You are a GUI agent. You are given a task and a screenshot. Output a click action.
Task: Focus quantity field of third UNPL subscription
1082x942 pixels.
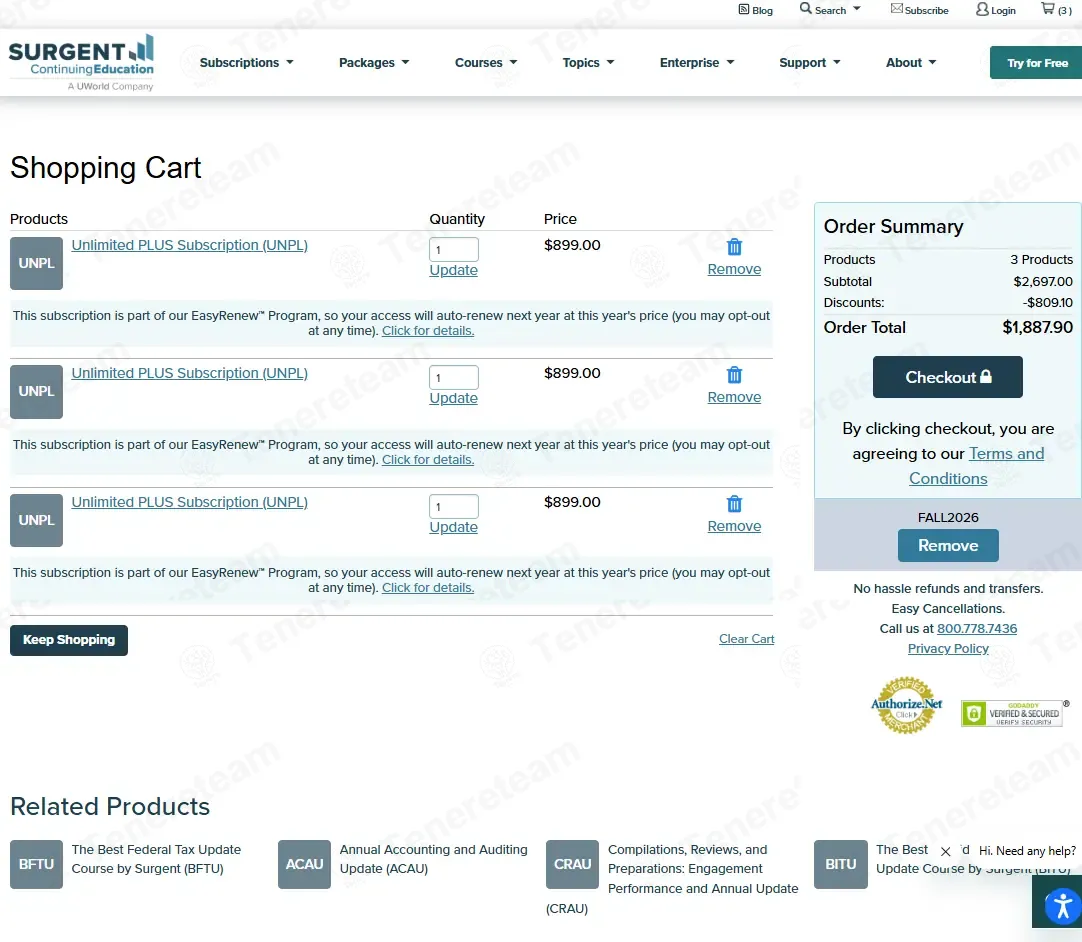click(453, 507)
